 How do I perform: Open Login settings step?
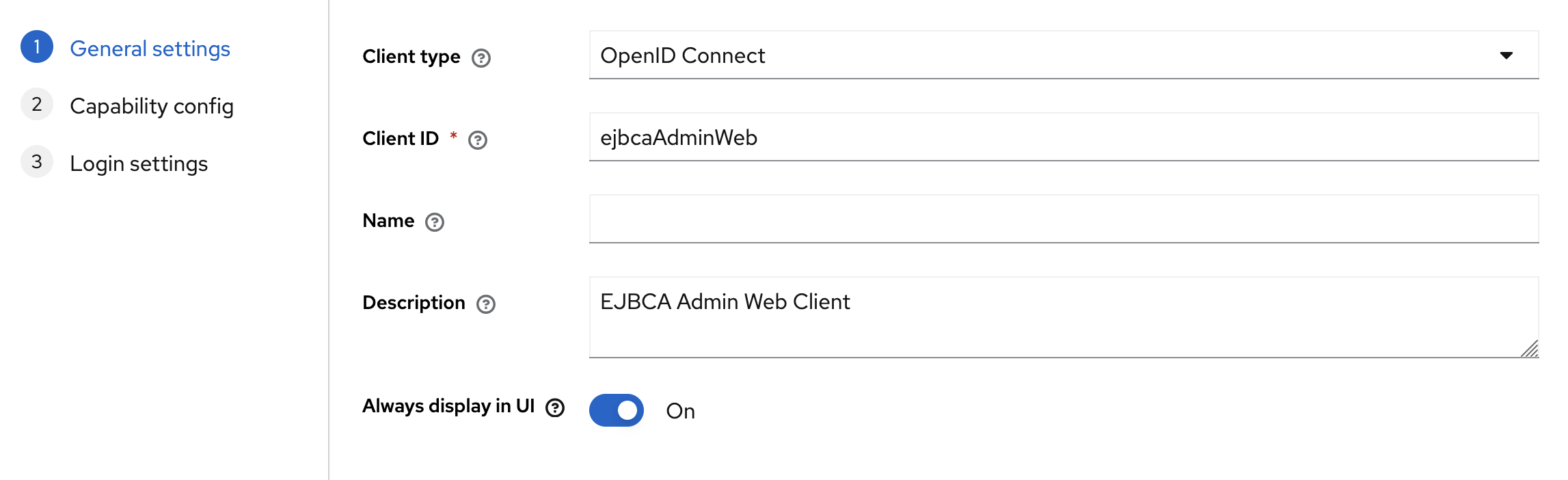coord(139,164)
